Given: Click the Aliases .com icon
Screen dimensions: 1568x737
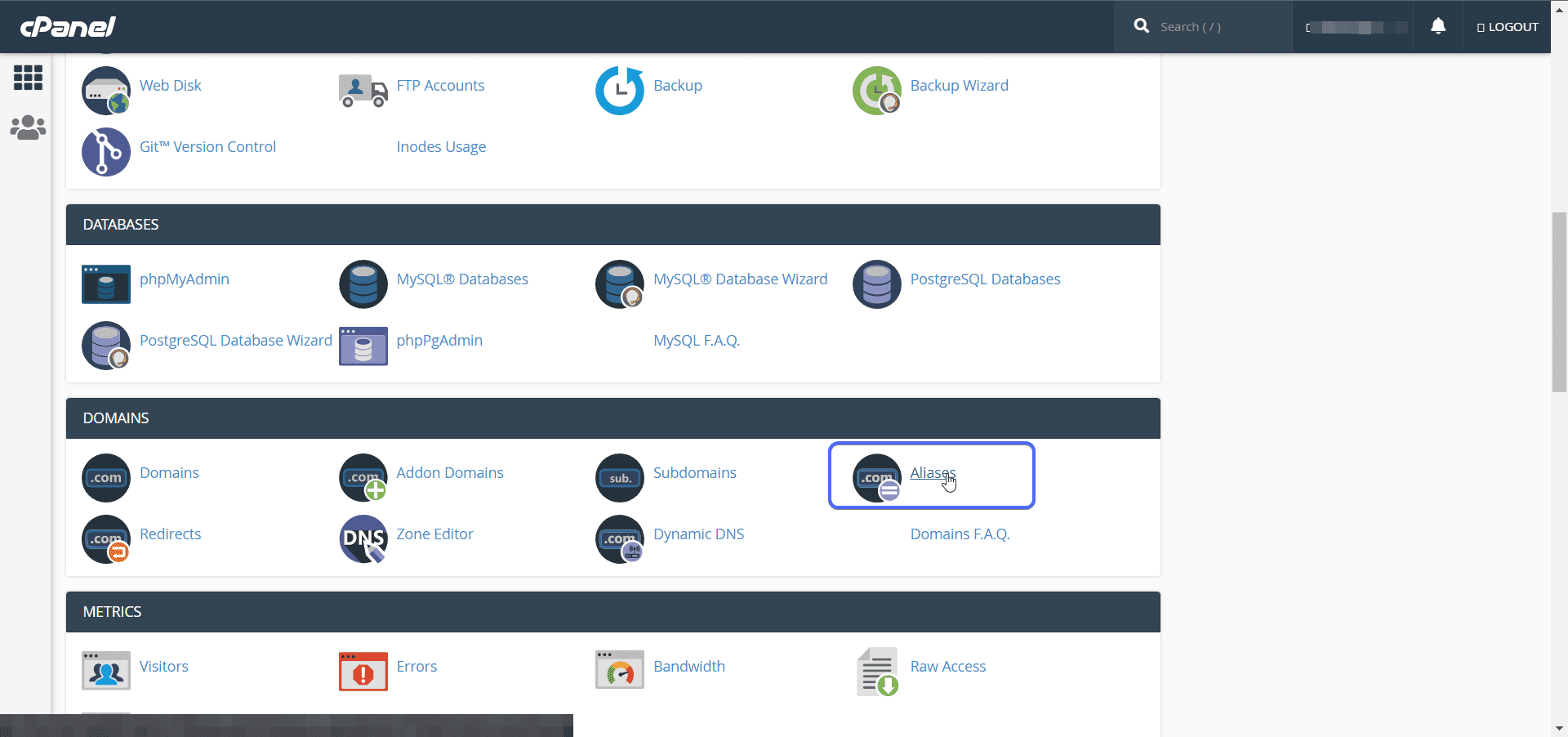Looking at the screenshot, I should (x=877, y=478).
